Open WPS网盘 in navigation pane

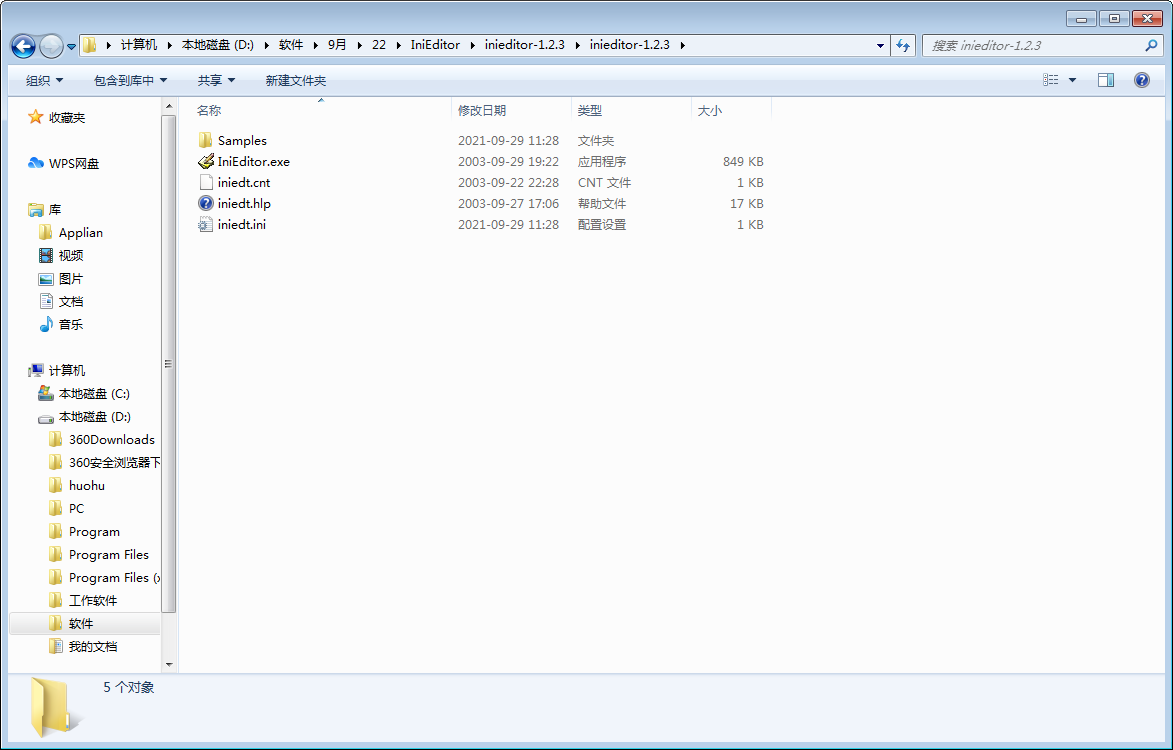tap(73, 164)
